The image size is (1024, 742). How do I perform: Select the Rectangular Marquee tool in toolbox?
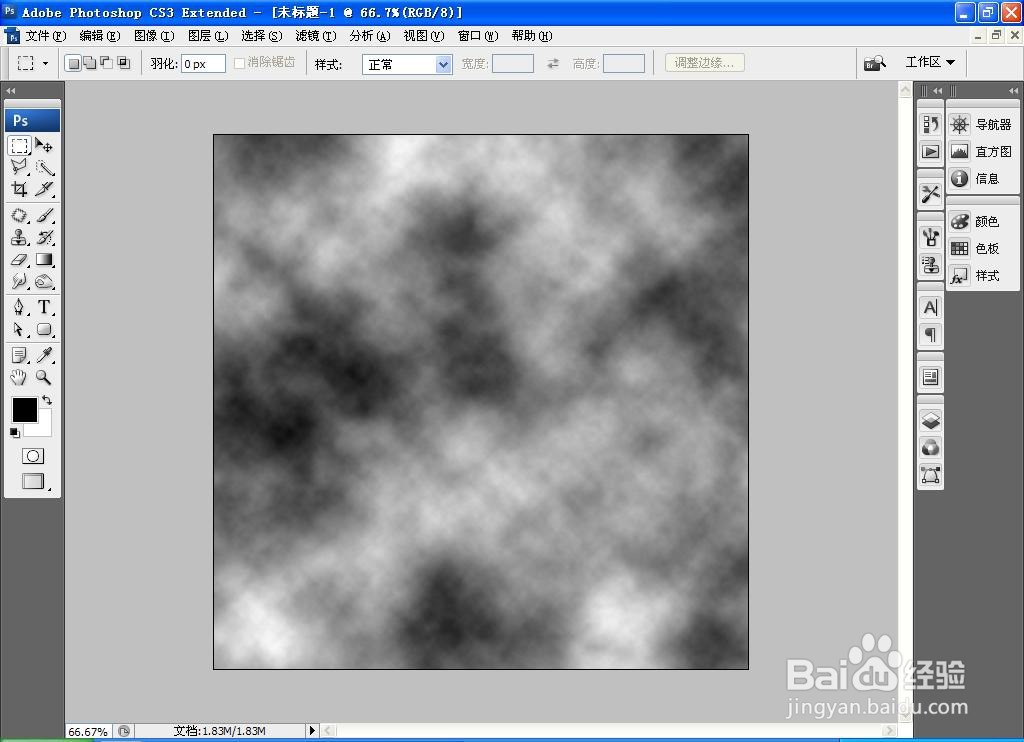(20, 145)
